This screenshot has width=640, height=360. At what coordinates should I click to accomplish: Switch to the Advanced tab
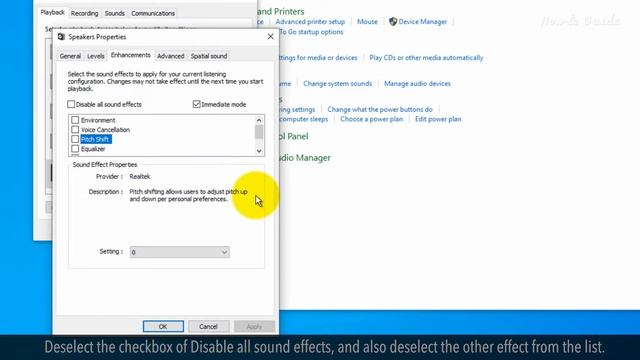[x=171, y=56]
